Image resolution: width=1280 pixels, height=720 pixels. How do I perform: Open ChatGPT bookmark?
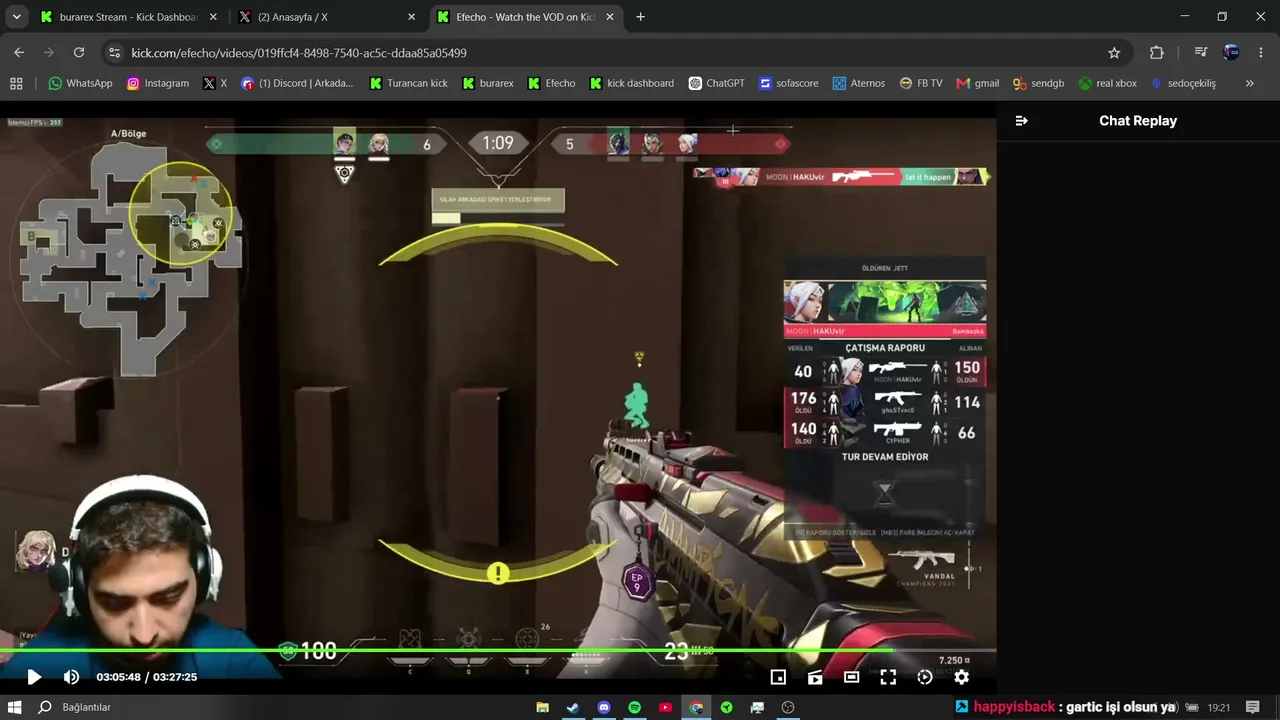(x=717, y=83)
